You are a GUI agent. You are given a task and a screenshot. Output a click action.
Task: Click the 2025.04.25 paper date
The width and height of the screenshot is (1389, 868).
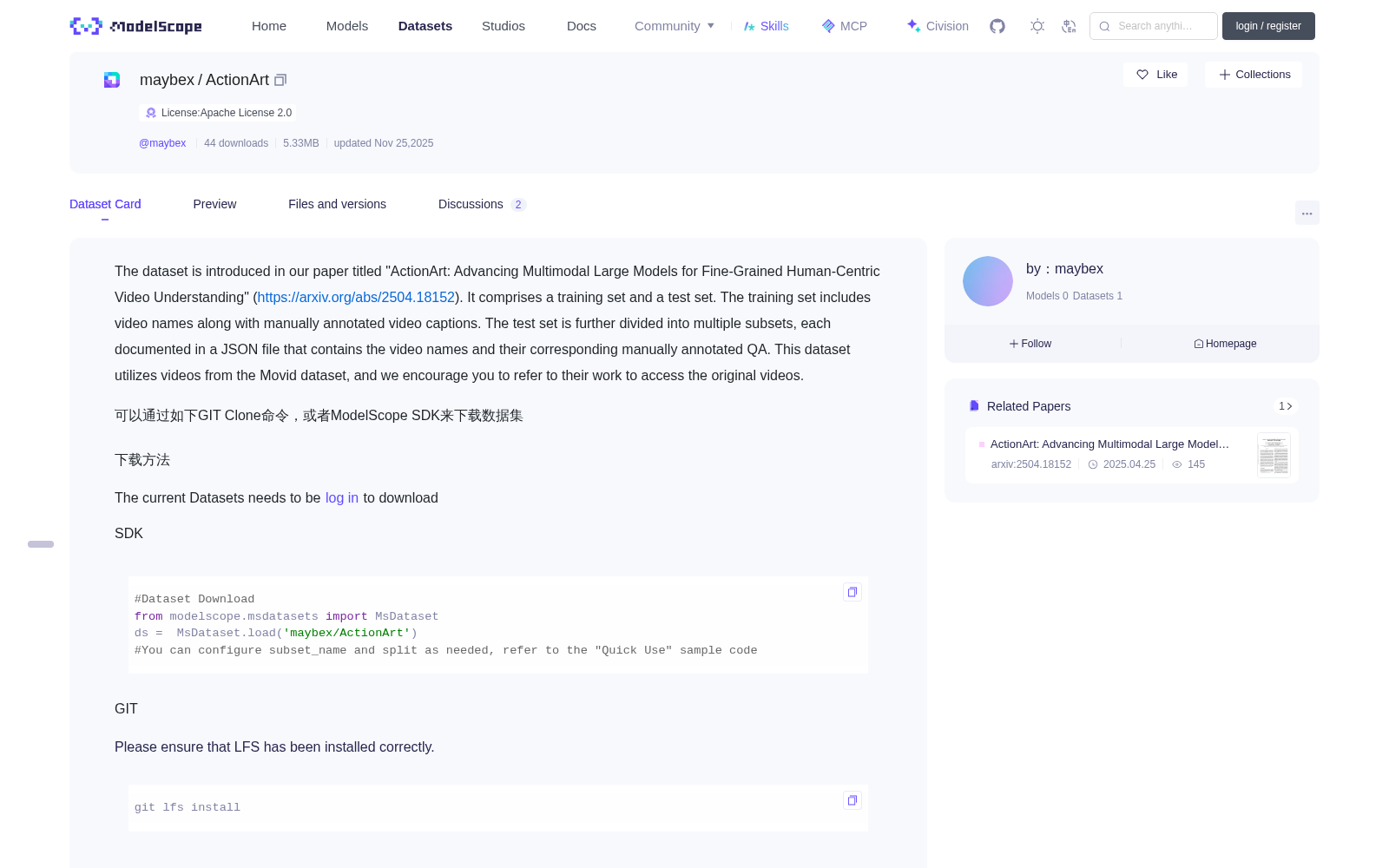tap(1129, 464)
